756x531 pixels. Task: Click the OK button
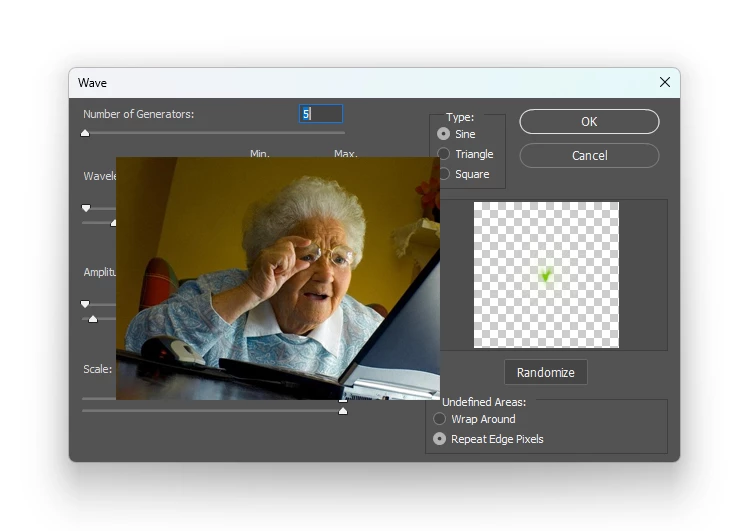pos(589,122)
